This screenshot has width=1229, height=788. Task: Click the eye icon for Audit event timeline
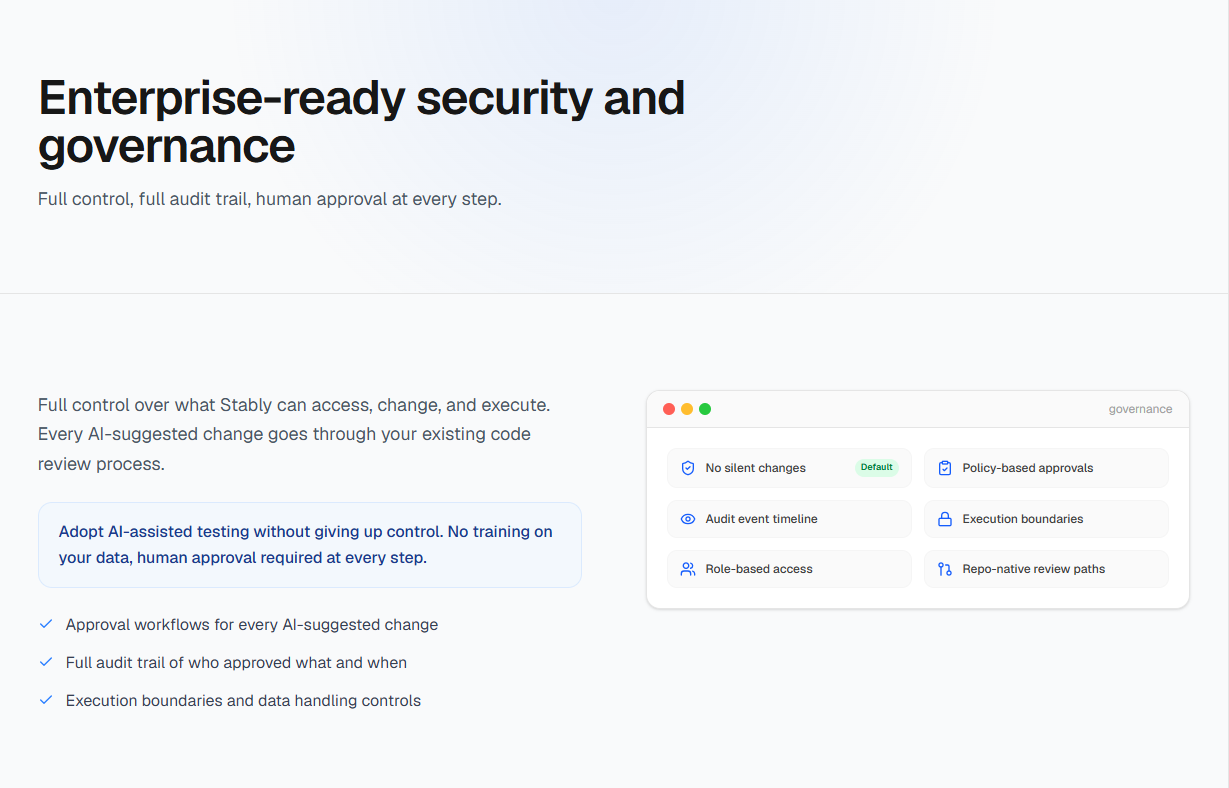tap(687, 519)
